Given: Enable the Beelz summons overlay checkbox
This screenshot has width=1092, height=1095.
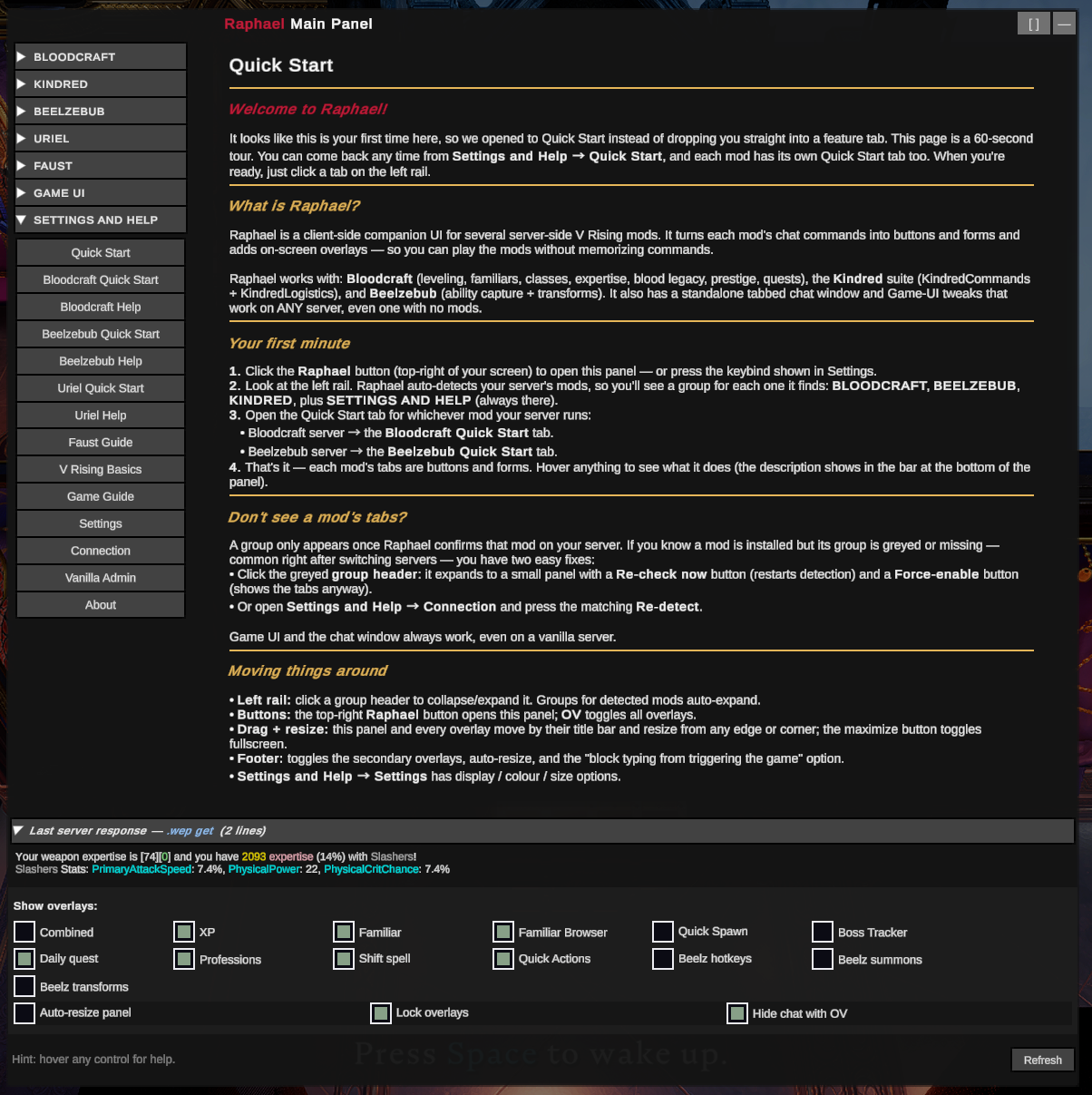Looking at the screenshot, I should pyautogui.click(x=823, y=959).
